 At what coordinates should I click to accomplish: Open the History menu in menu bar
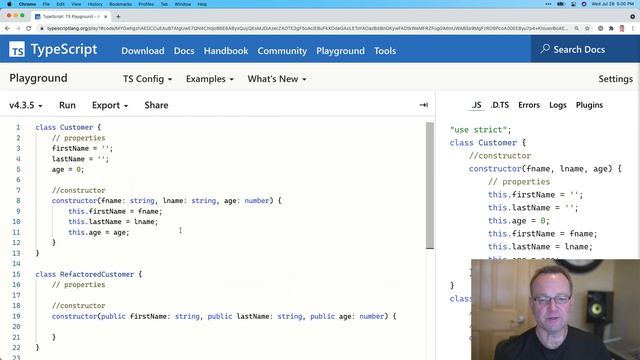point(95,4)
